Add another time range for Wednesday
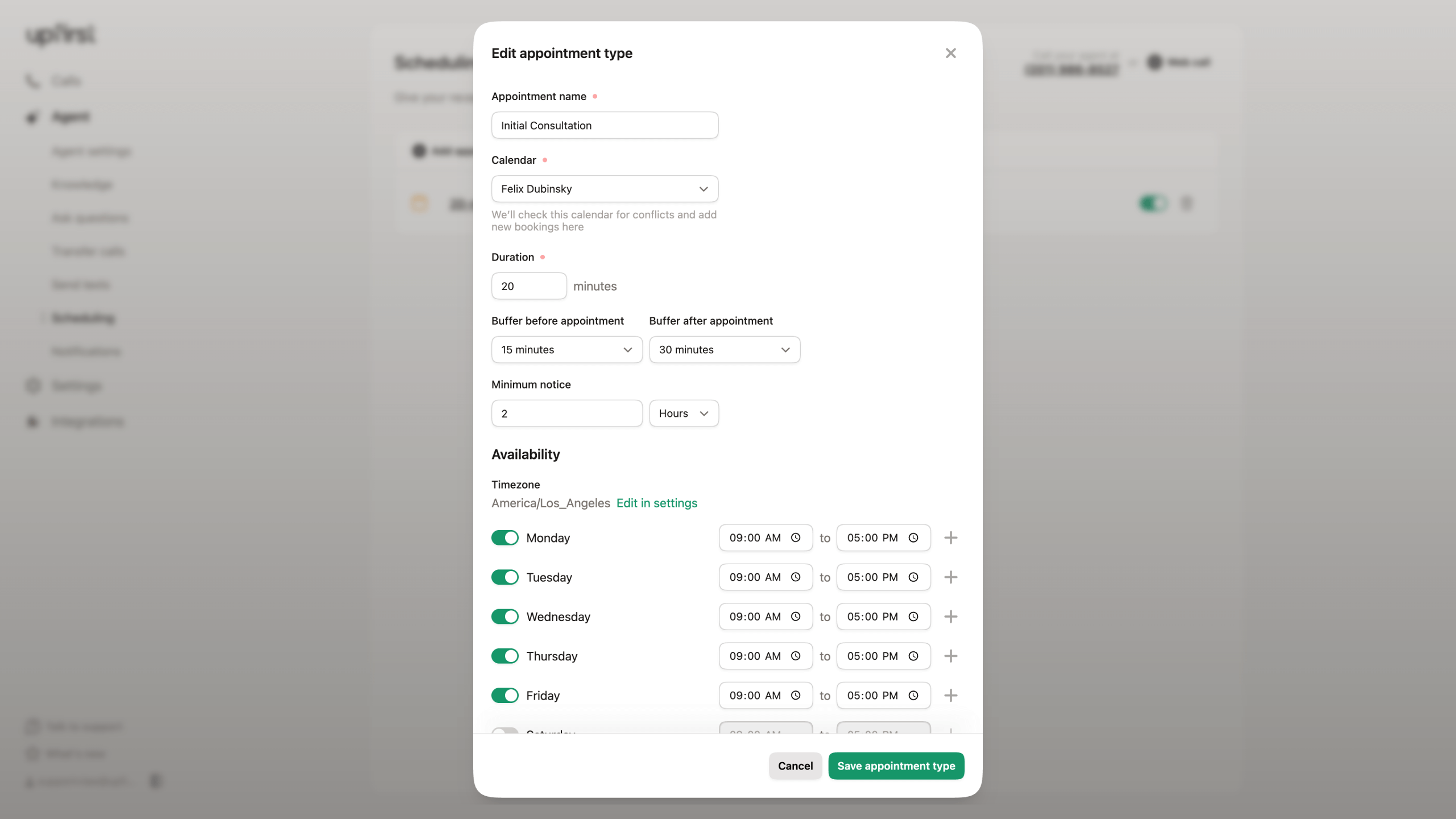This screenshot has height=819, width=1456. coord(950,617)
